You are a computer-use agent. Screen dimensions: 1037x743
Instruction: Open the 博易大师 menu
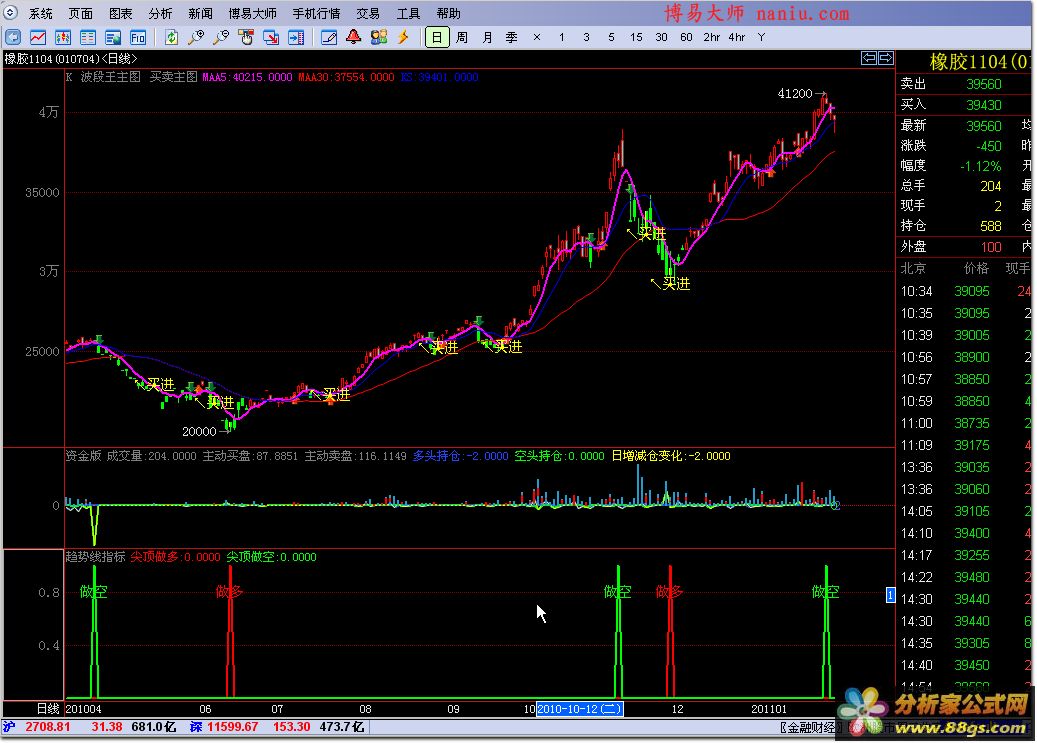point(253,13)
